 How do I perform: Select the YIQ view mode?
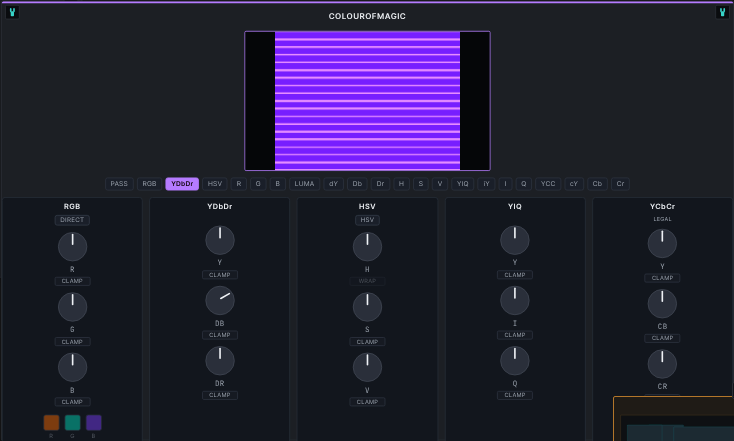(462, 184)
